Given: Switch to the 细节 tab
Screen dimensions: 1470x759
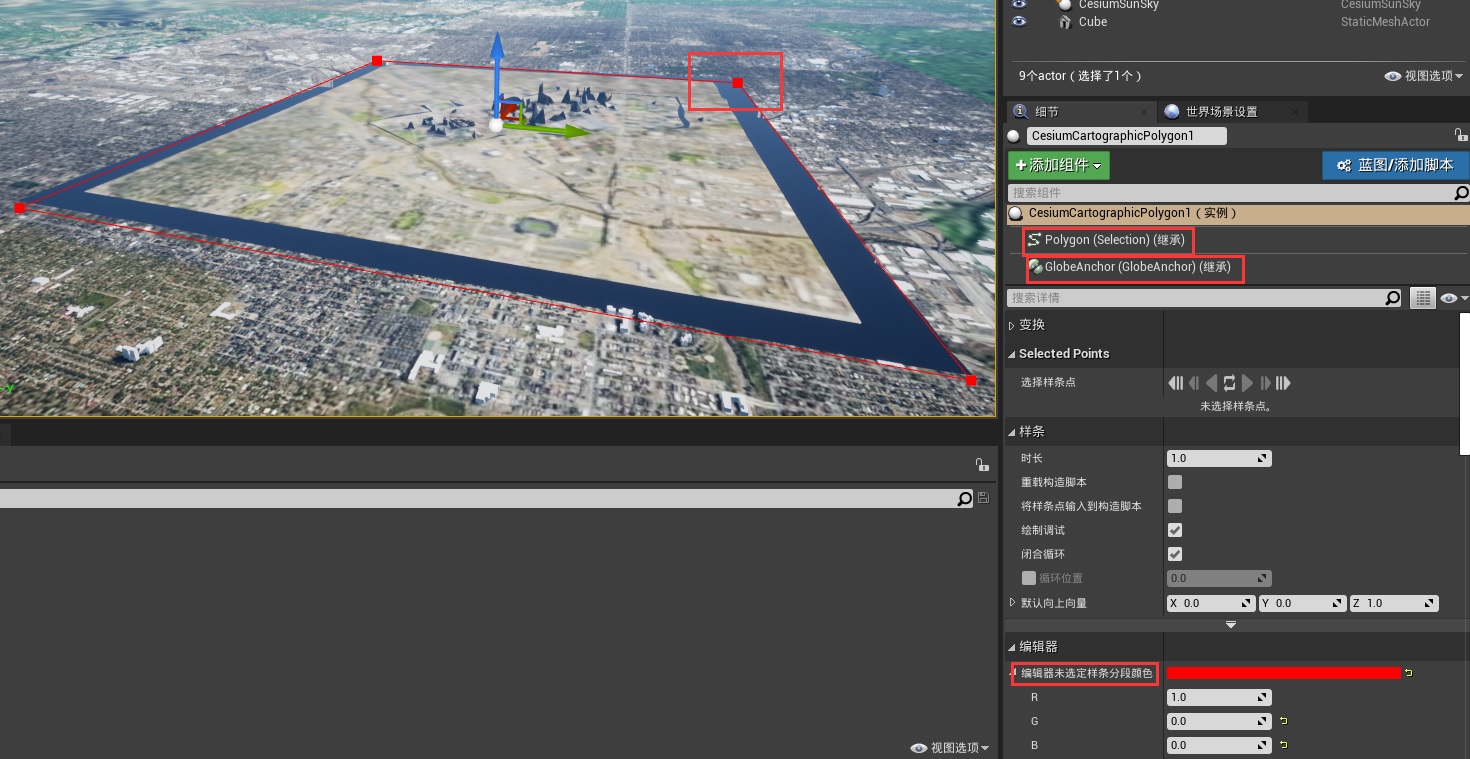Looking at the screenshot, I should (x=1047, y=112).
